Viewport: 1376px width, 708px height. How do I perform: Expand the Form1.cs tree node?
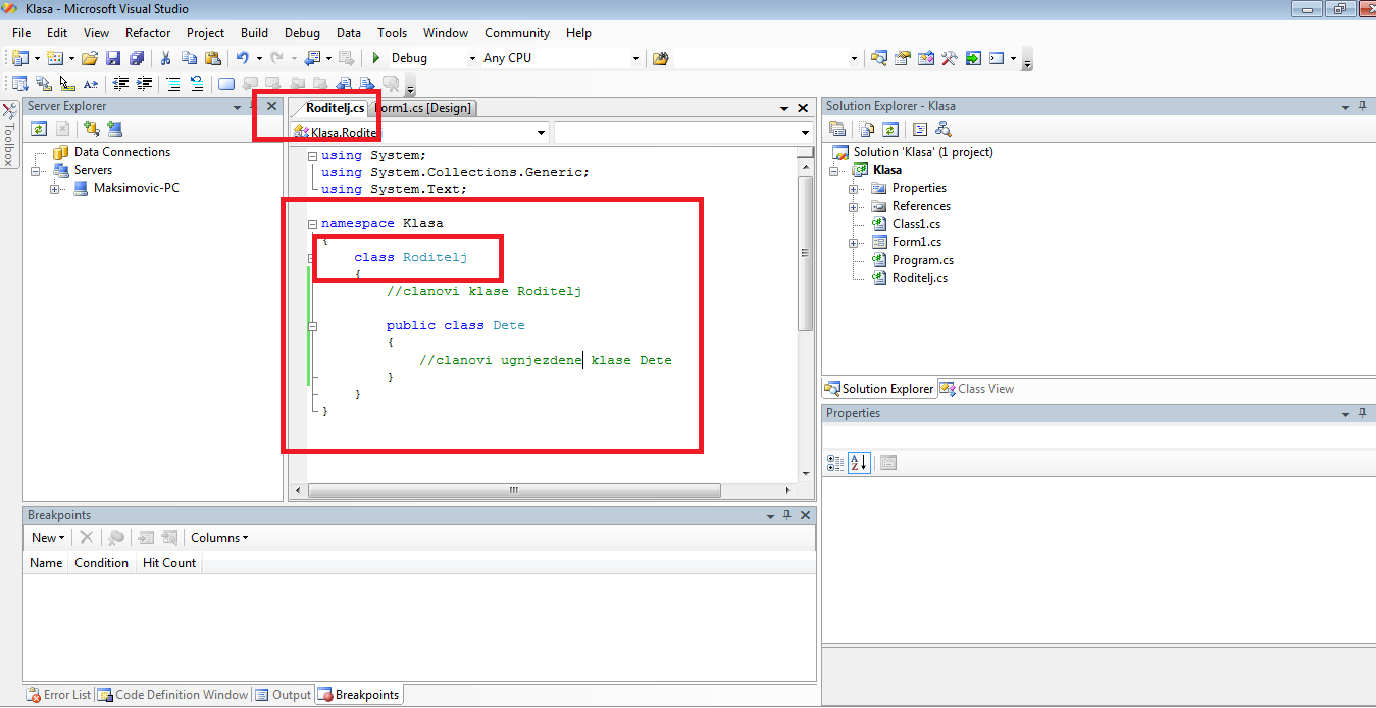(x=854, y=242)
